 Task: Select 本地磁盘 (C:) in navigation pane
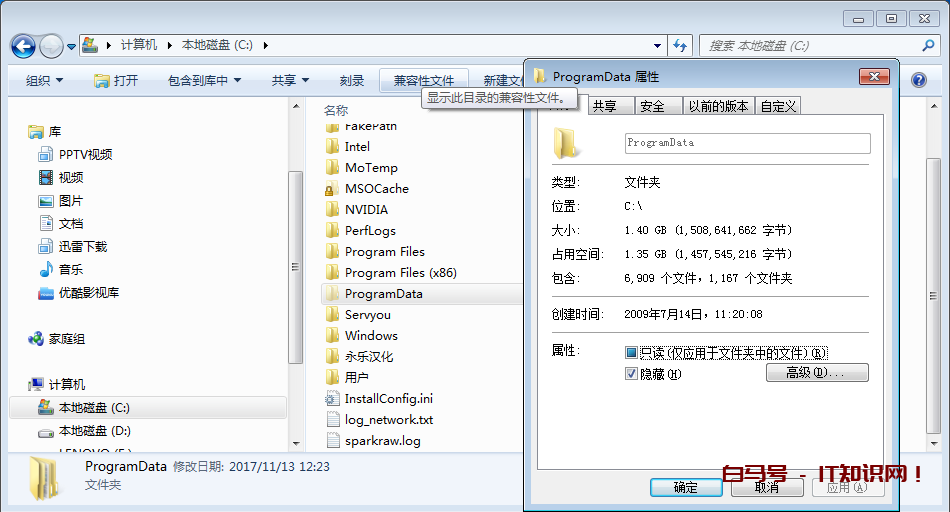pos(148,408)
